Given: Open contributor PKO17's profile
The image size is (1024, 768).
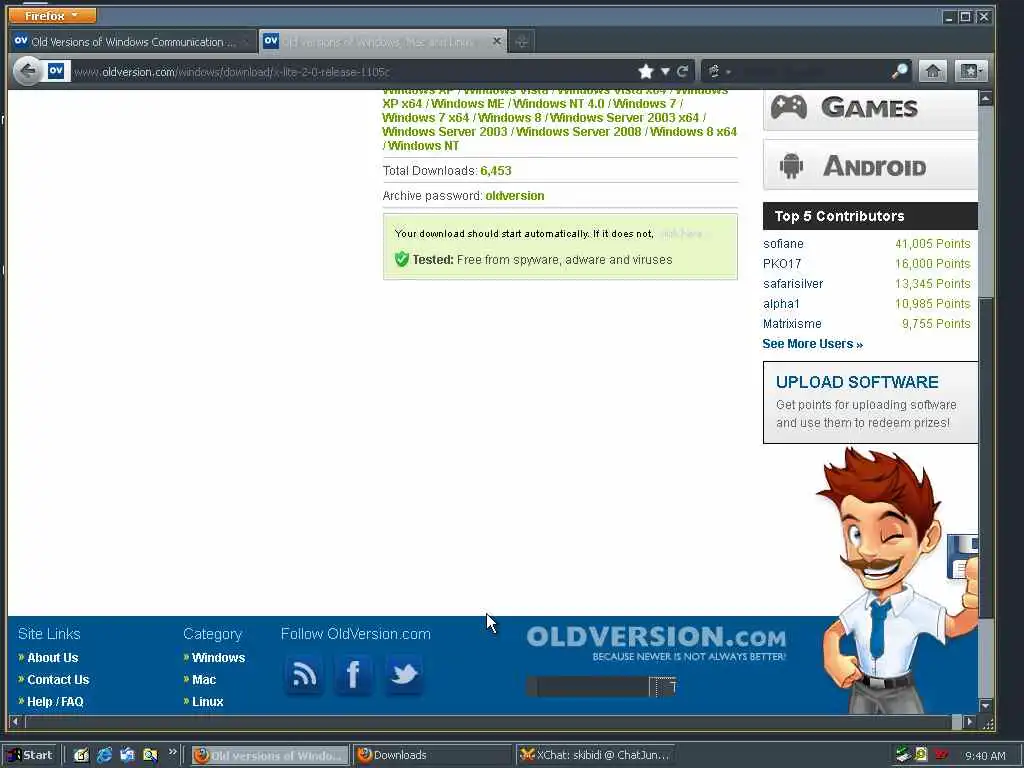Looking at the screenshot, I should 782,264.
